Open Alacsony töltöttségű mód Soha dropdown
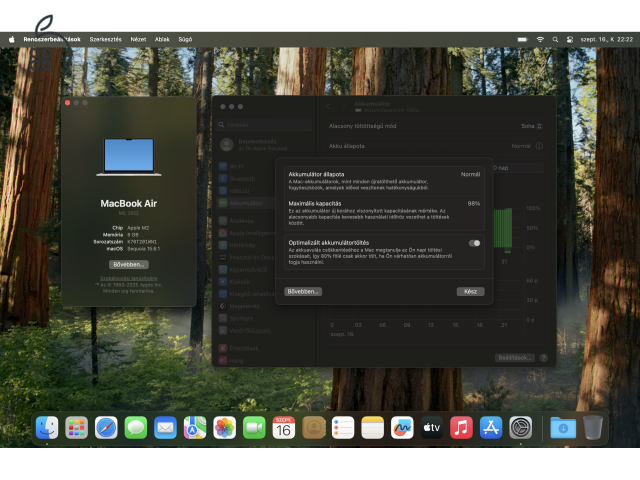 (531, 126)
